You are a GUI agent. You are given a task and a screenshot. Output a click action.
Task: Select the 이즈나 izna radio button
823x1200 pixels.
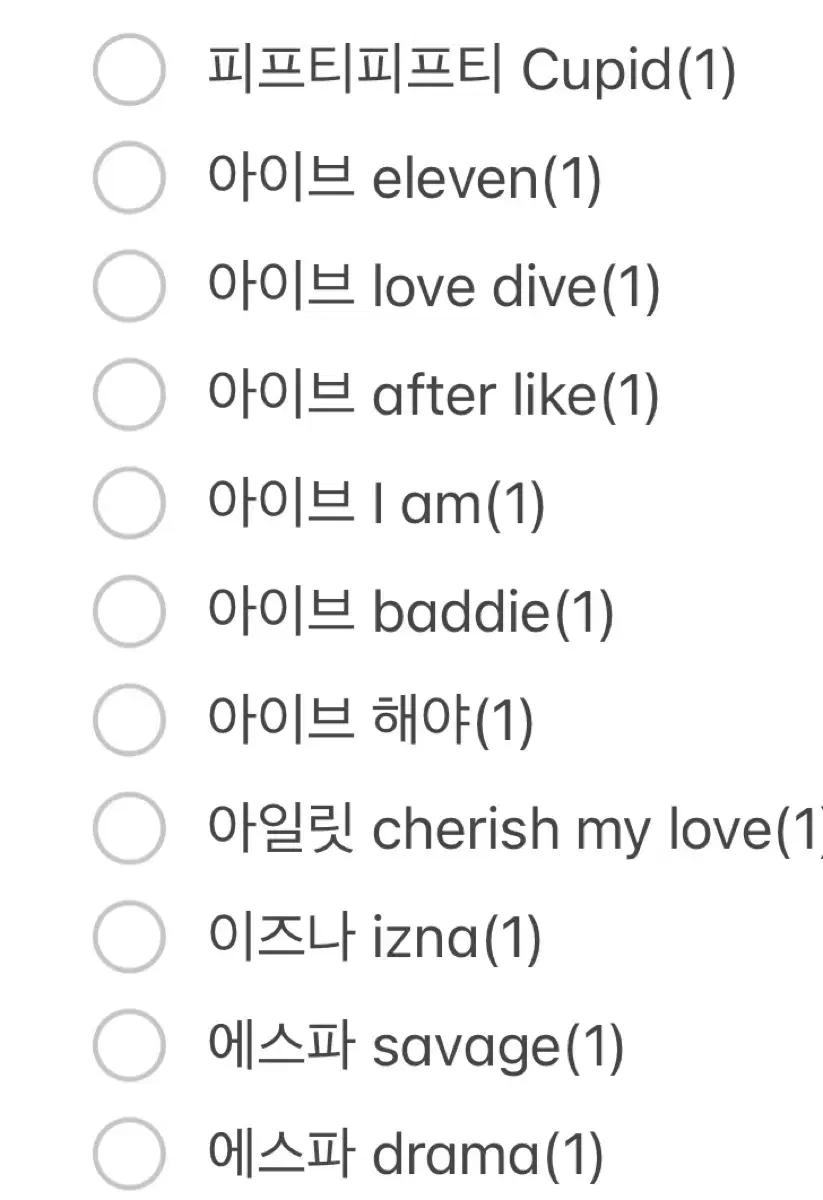click(x=128, y=937)
